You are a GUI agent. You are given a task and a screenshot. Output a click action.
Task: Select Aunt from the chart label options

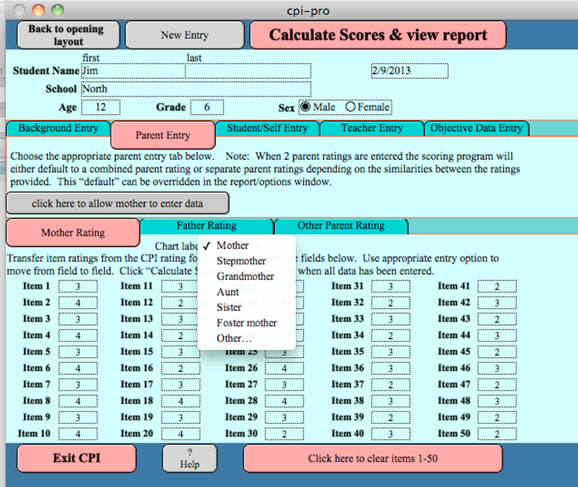pos(228,292)
